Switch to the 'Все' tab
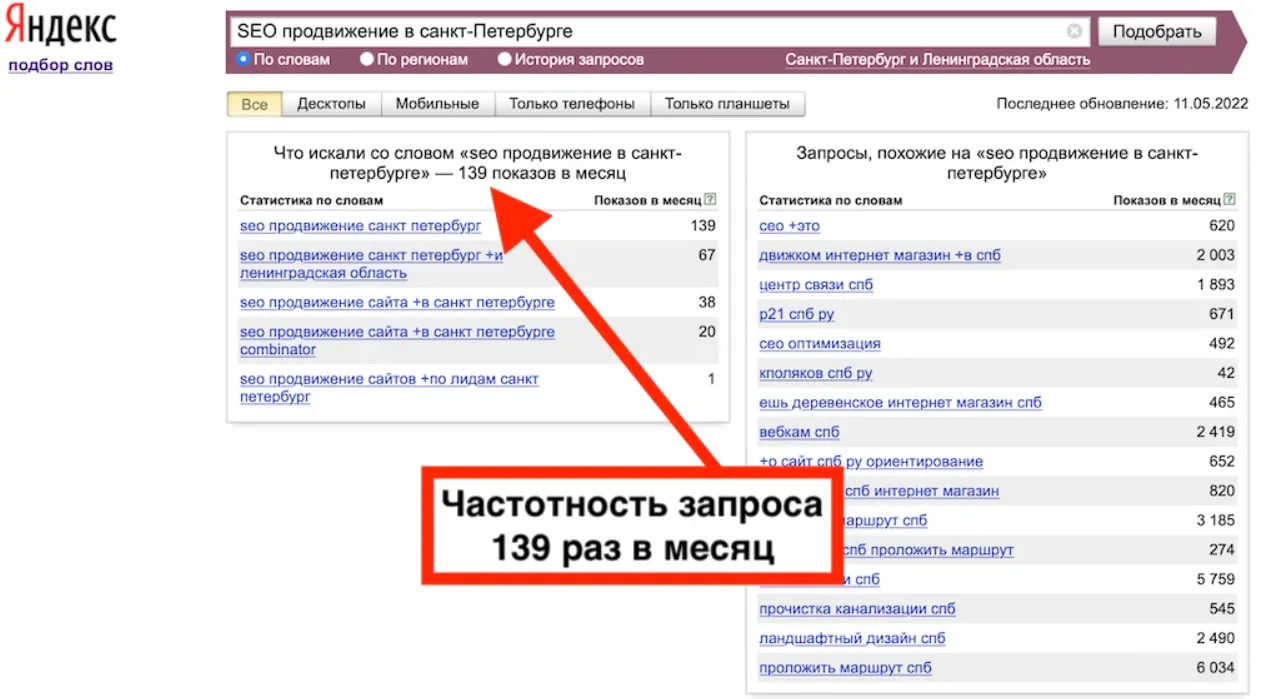Image resolution: width=1264 pixels, height=699 pixels. [x=254, y=104]
